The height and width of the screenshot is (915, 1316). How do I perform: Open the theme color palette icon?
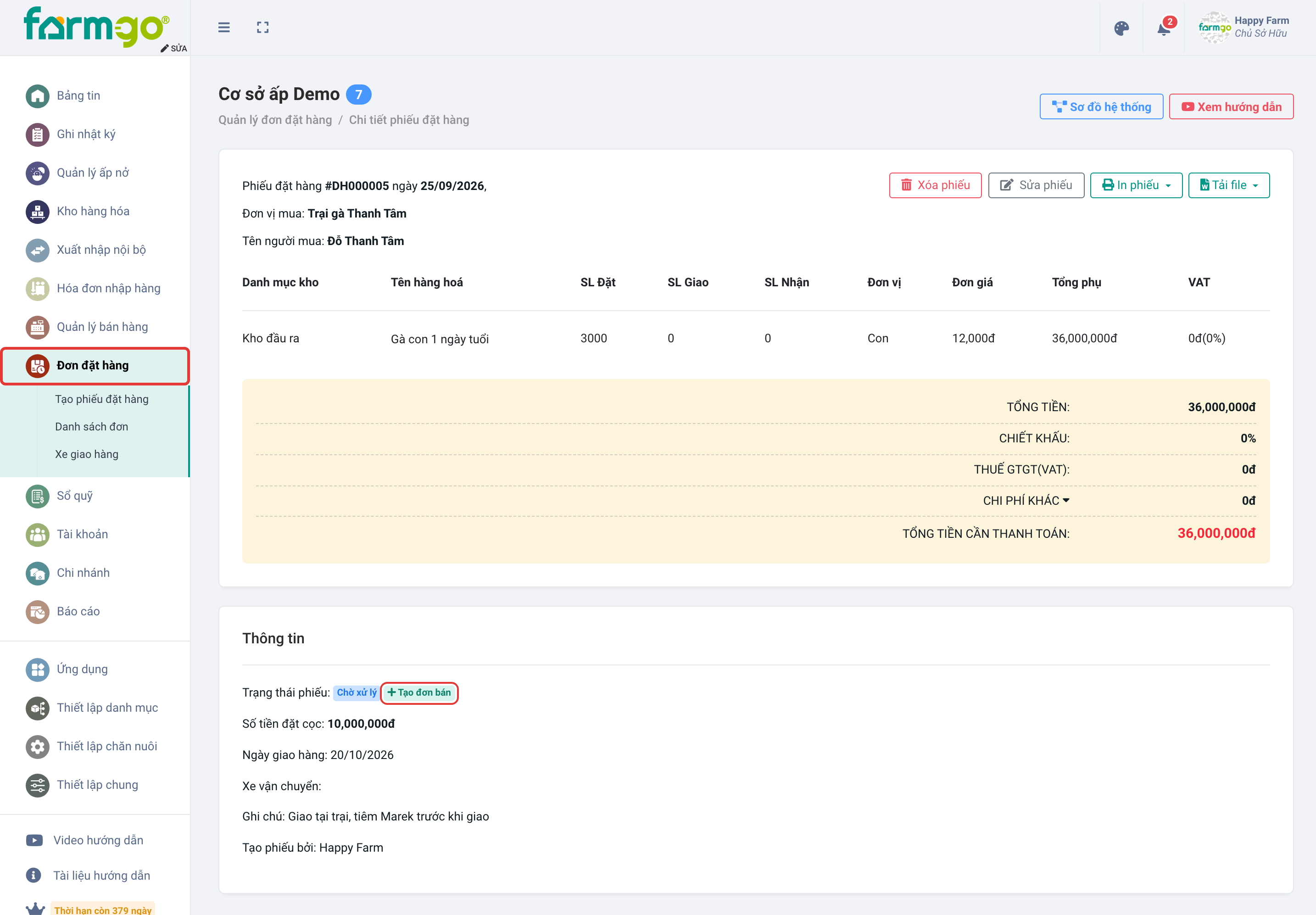tap(1121, 28)
